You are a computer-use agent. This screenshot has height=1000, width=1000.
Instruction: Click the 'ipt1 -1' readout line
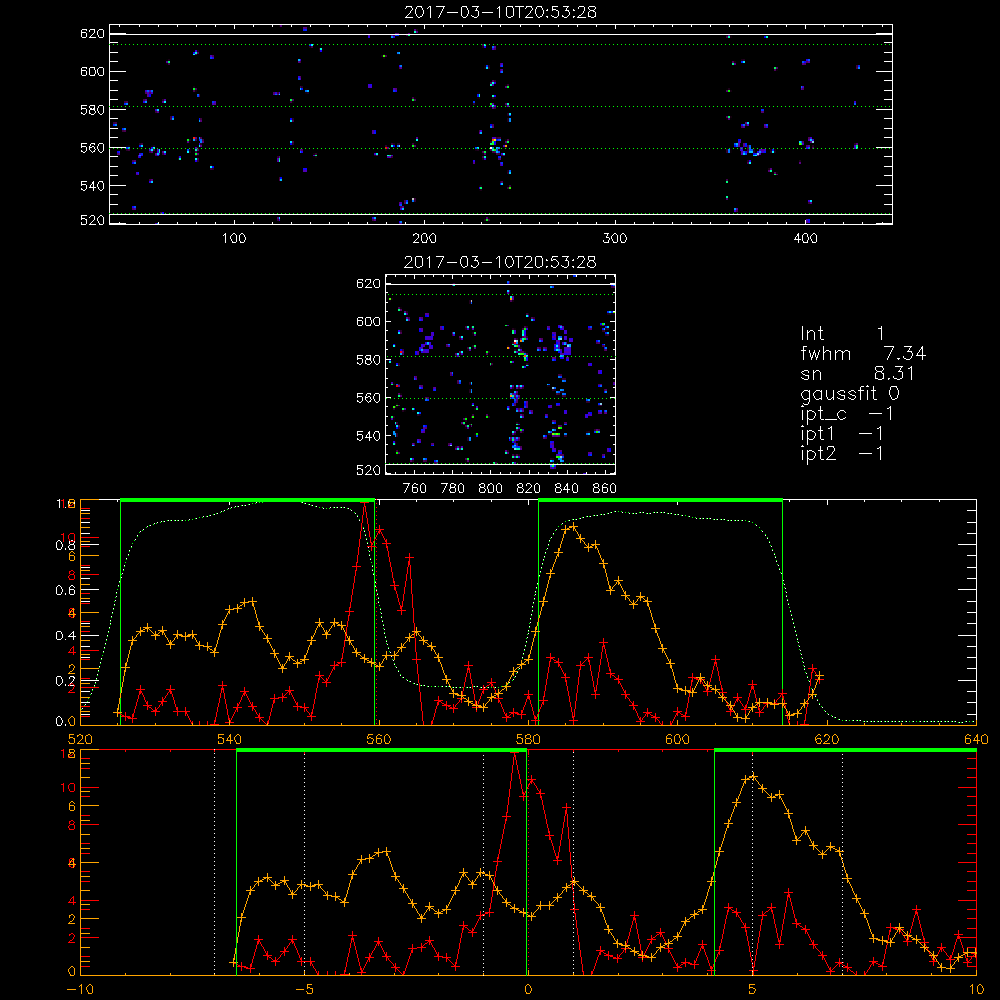tap(842, 434)
